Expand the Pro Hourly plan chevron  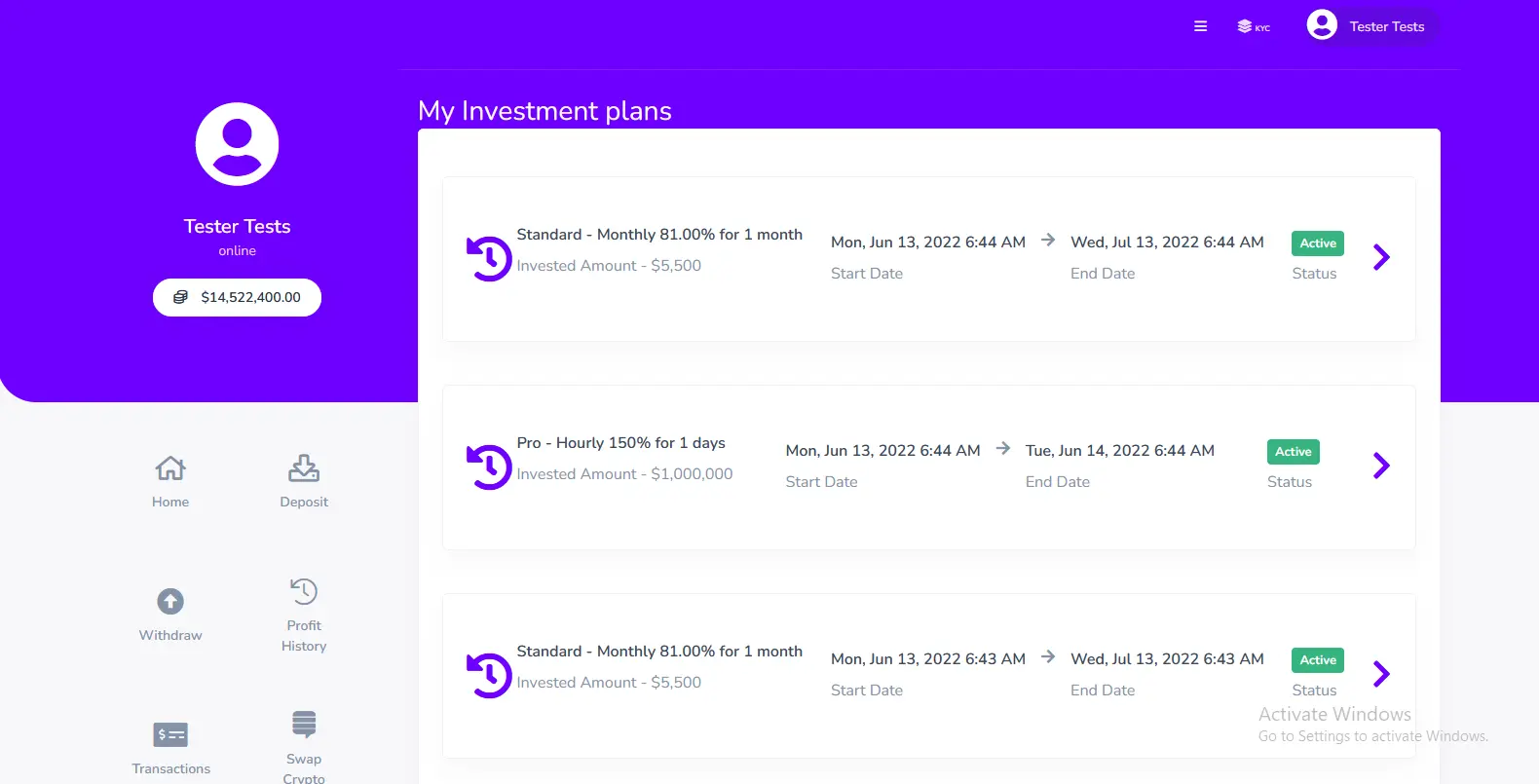pyautogui.click(x=1380, y=466)
